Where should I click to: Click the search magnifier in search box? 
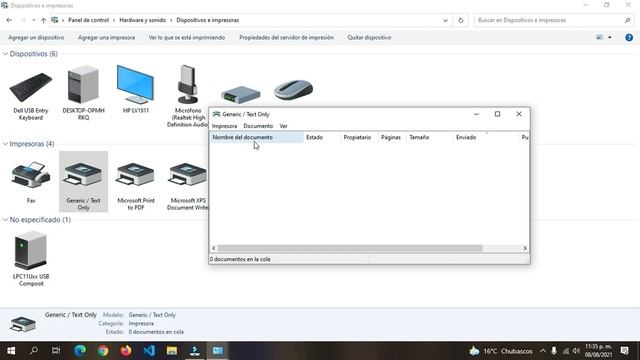(627, 20)
